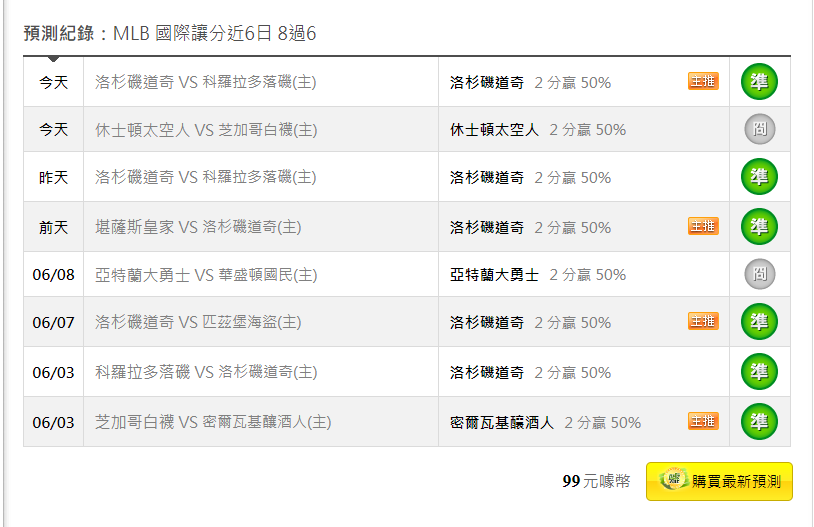814x527 pixels.
Task: Click orange 主推 badge in today's first row
Action: point(703,81)
